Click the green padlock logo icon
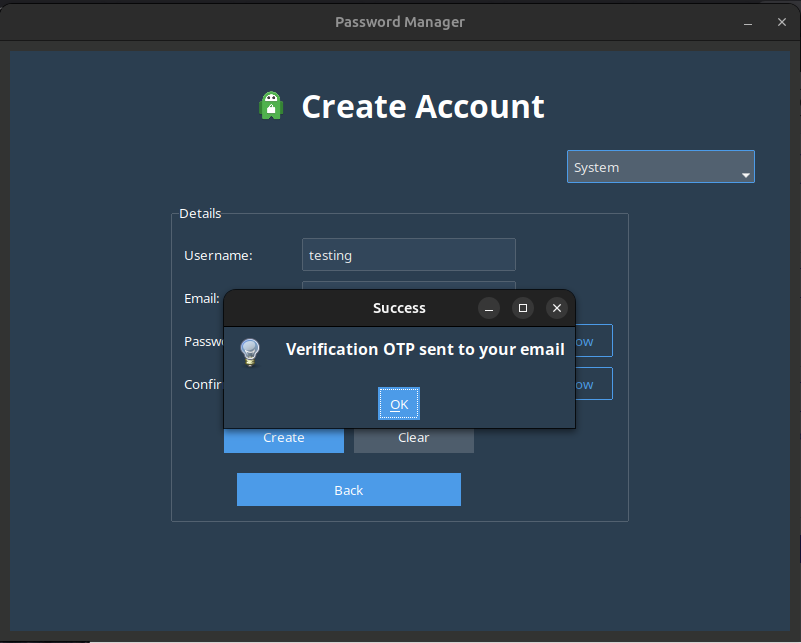 (x=271, y=106)
